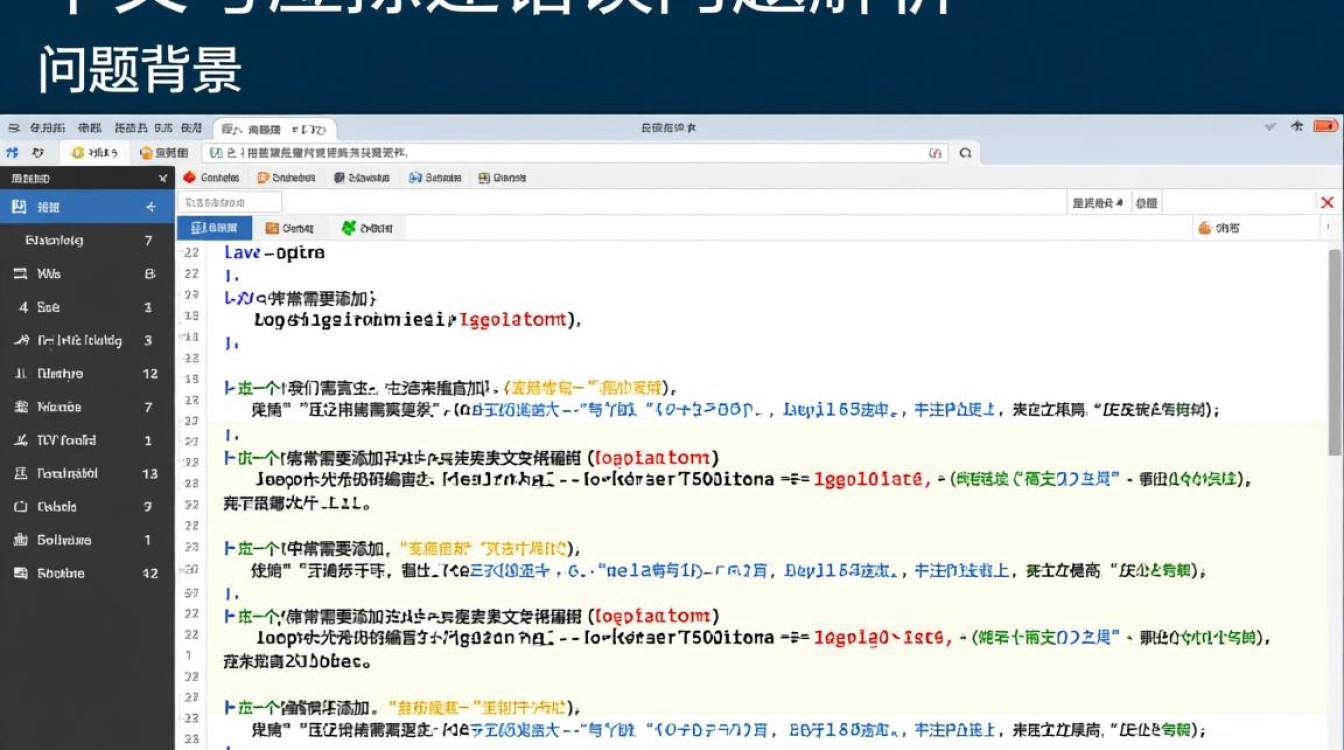Focus the small search field above the tabs

click(229, 202)
